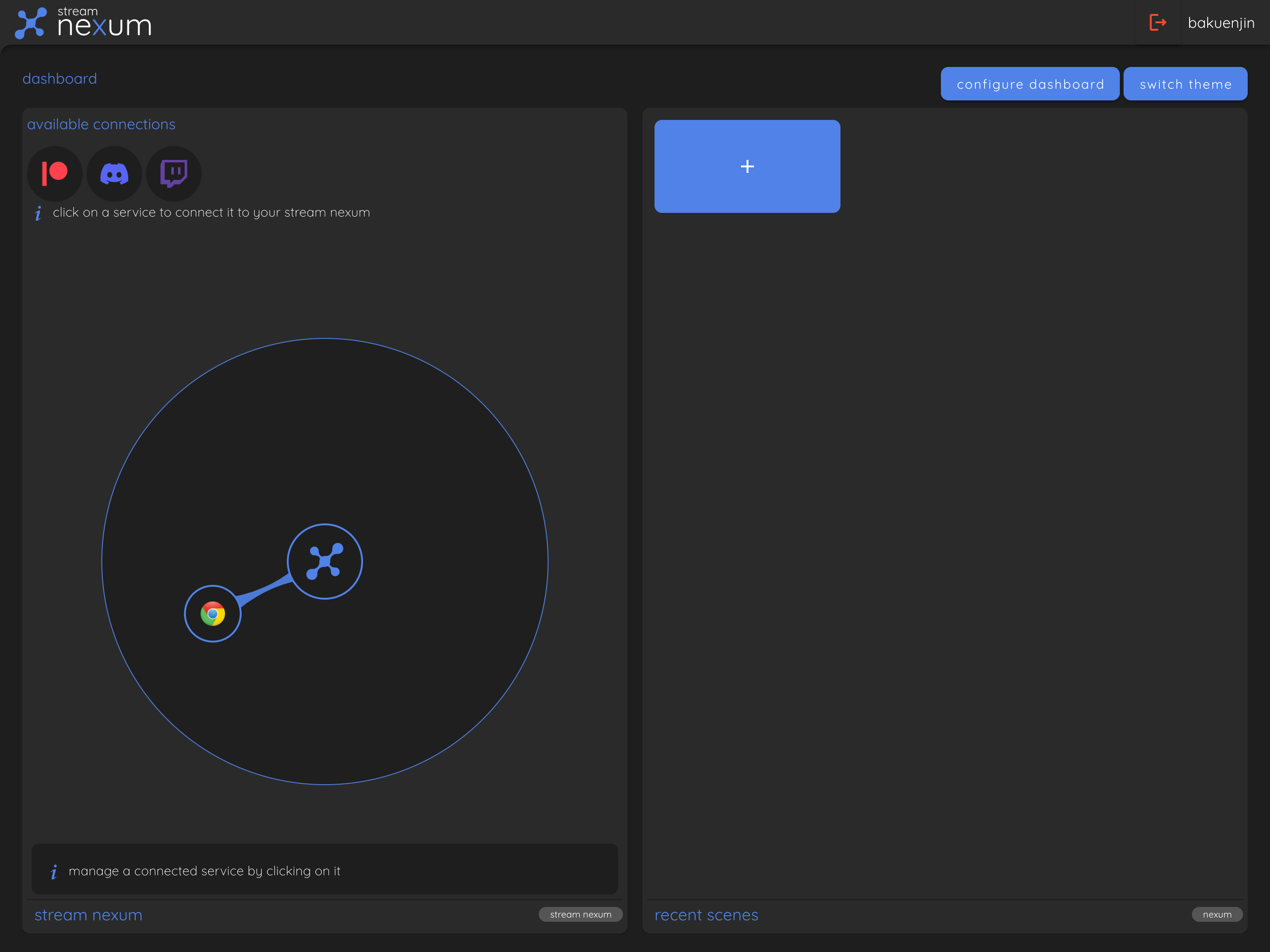Connect the Discord service
1270x952 pixels.
(x=114, y=173)
